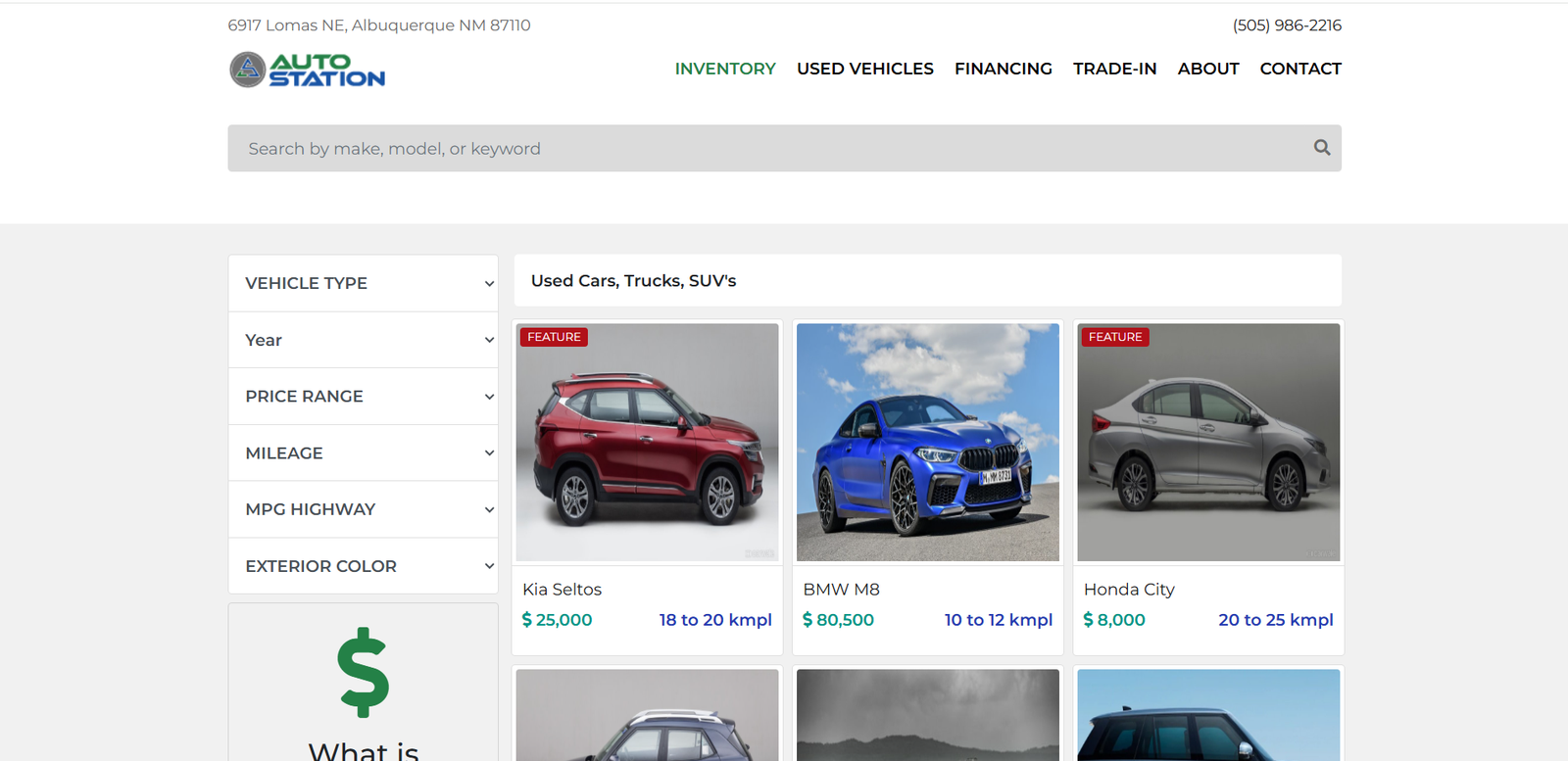Click the search magnifier icon
The width and height of the screenshot is (1568, 761).
[1322, 148]
